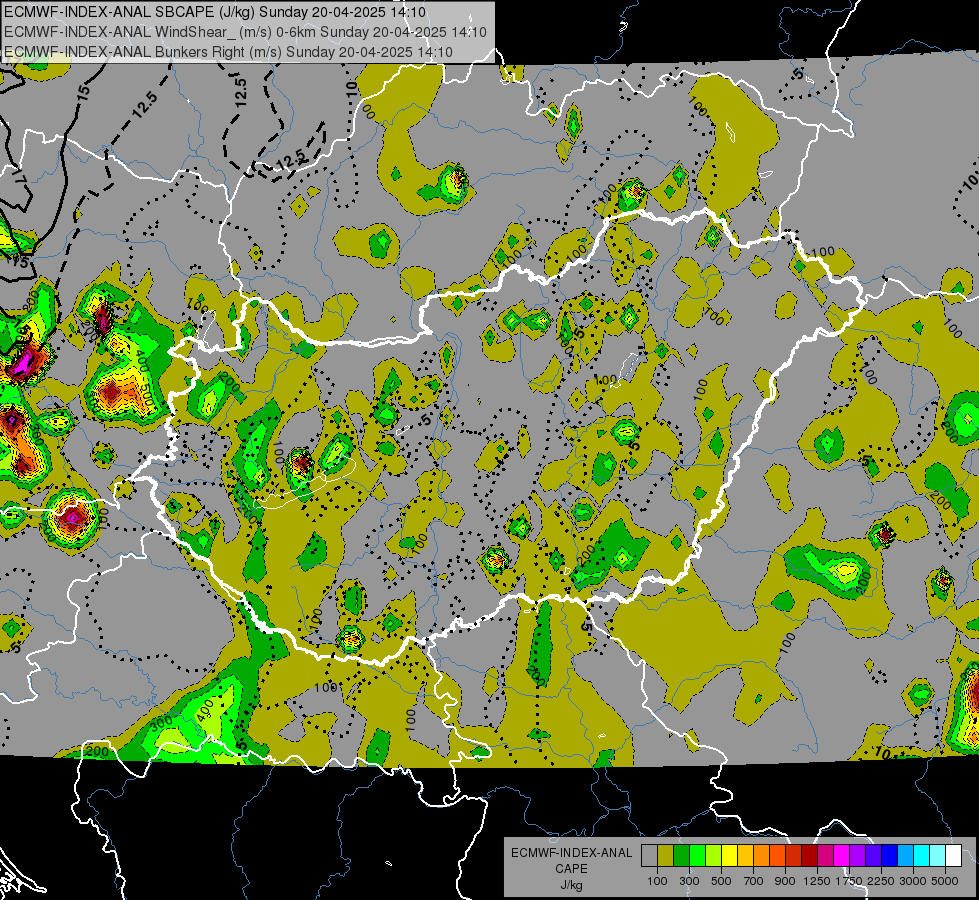Pick the cyan legend swatch after 3000

tap(922, 855)
